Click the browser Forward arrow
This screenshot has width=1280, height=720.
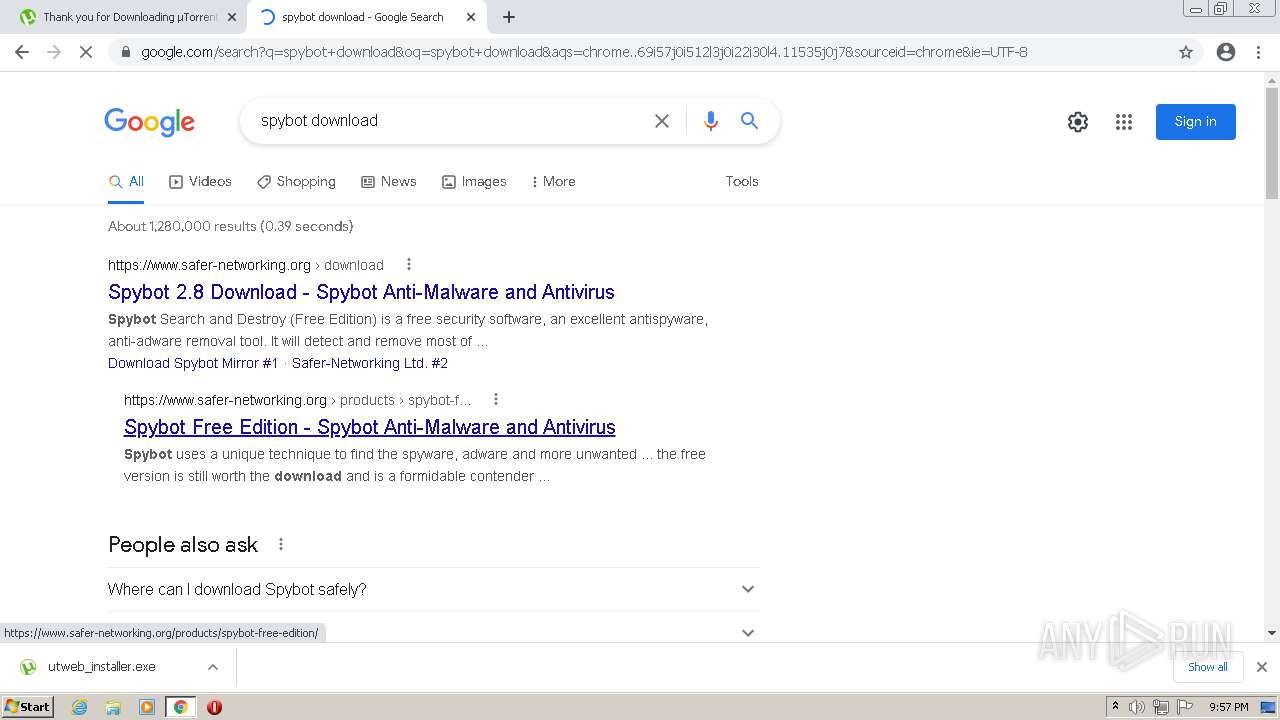coord(54,52)
